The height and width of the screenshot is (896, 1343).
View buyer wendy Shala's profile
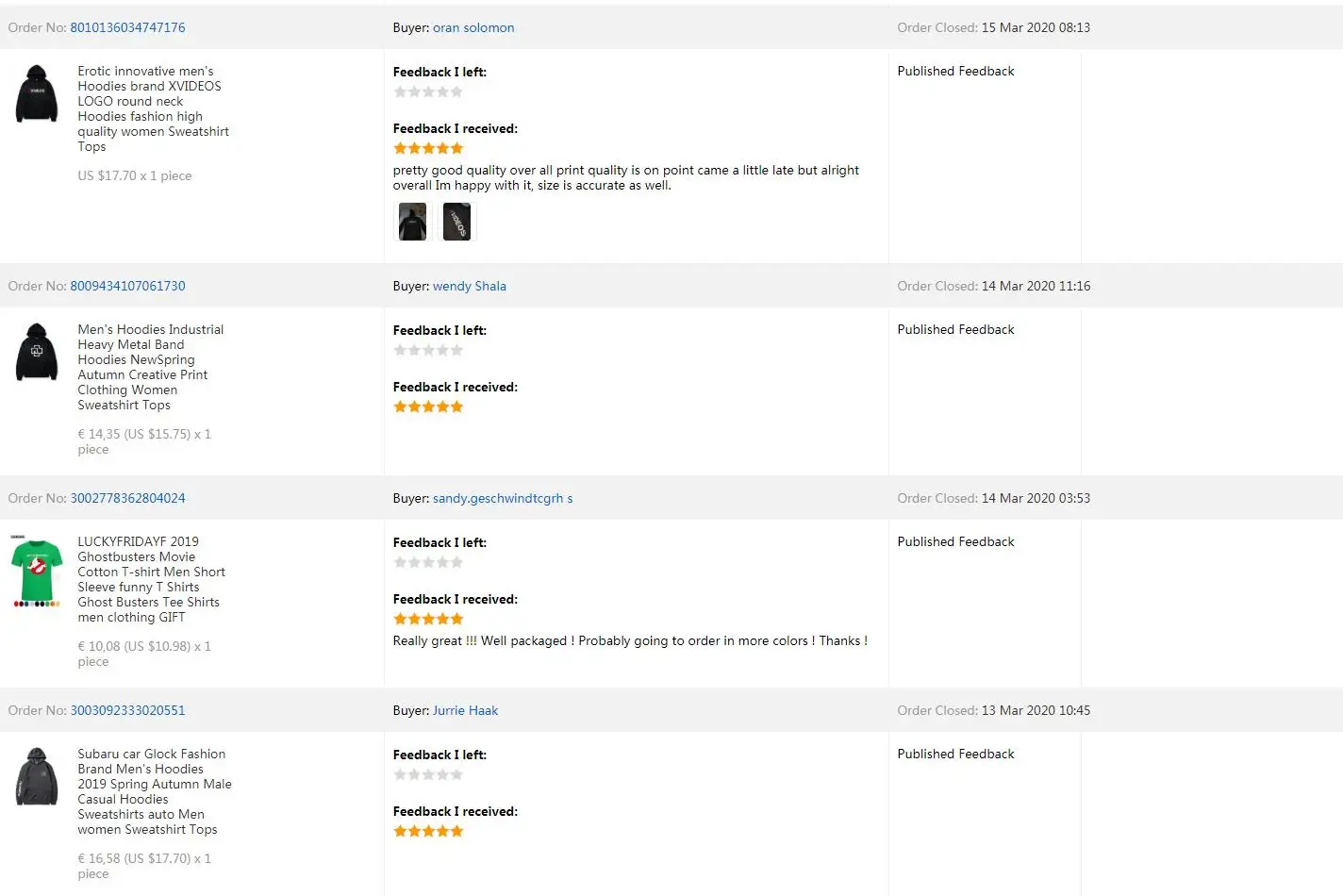click(469, 286)
